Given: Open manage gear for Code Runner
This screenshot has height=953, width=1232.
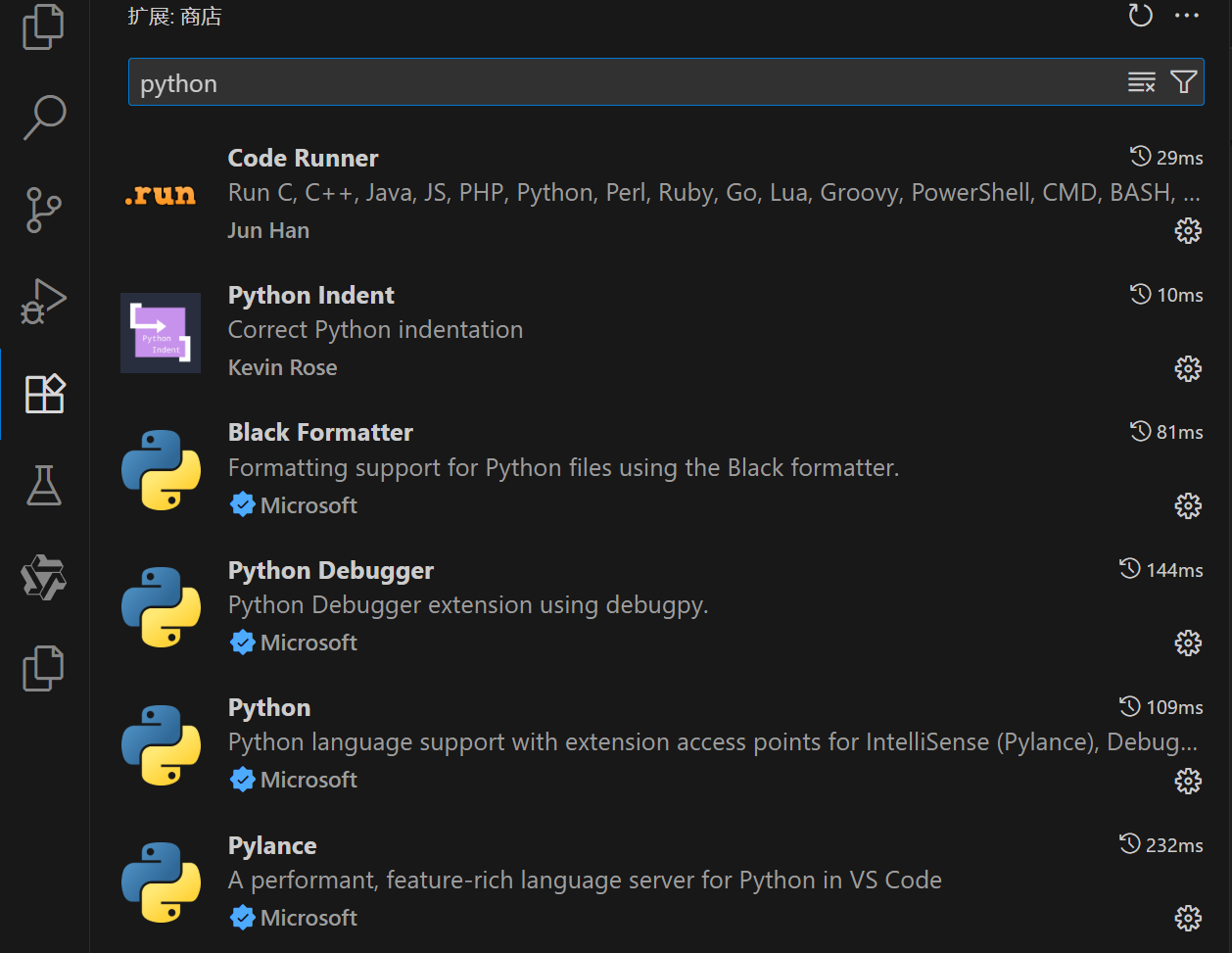Looking at the screenshot, I should (1188, 231).
